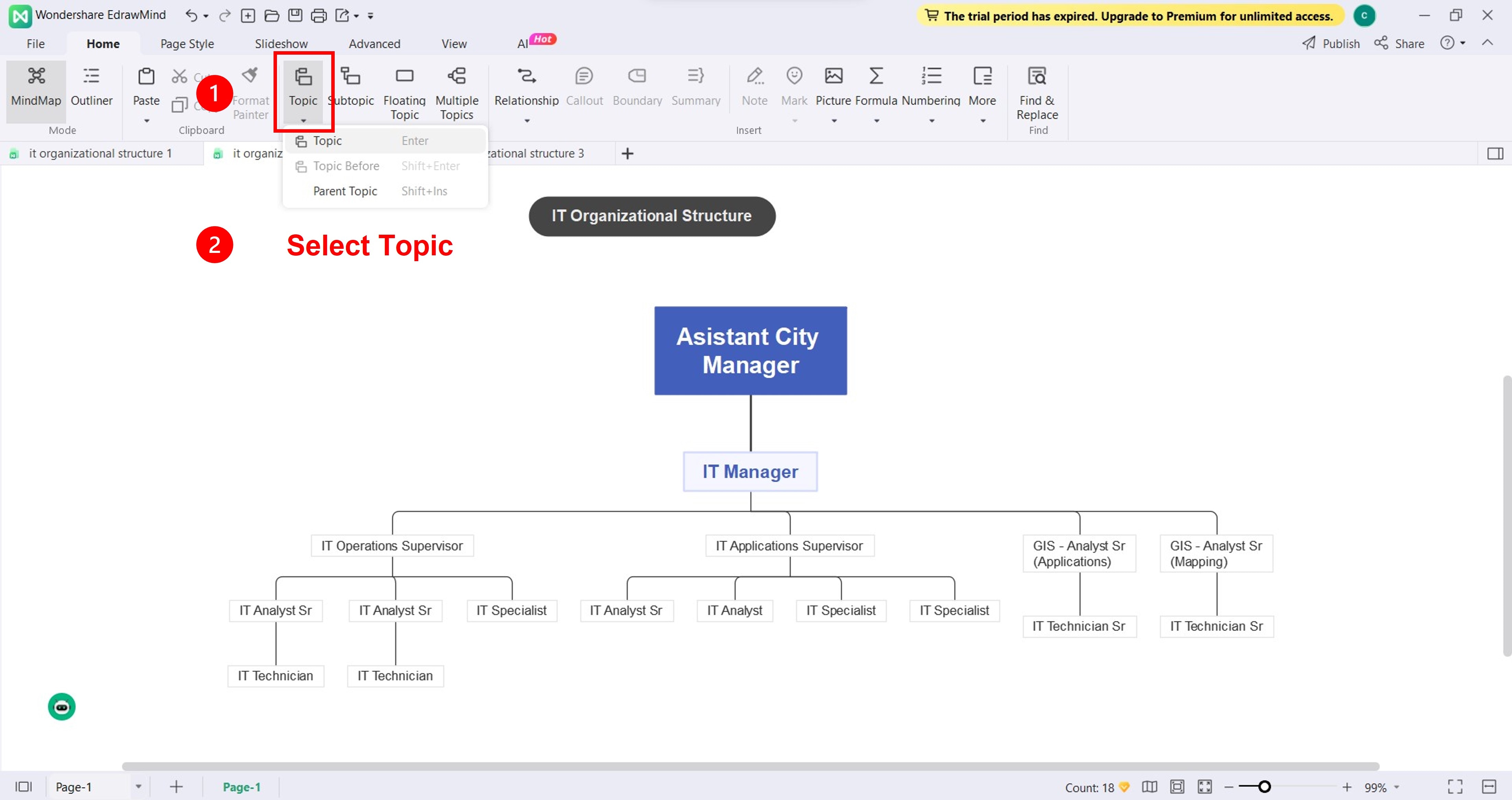The image size is (1512, 800).
Task: Choose Parent Topic from dropdown menu
Action: click(345, 191)
